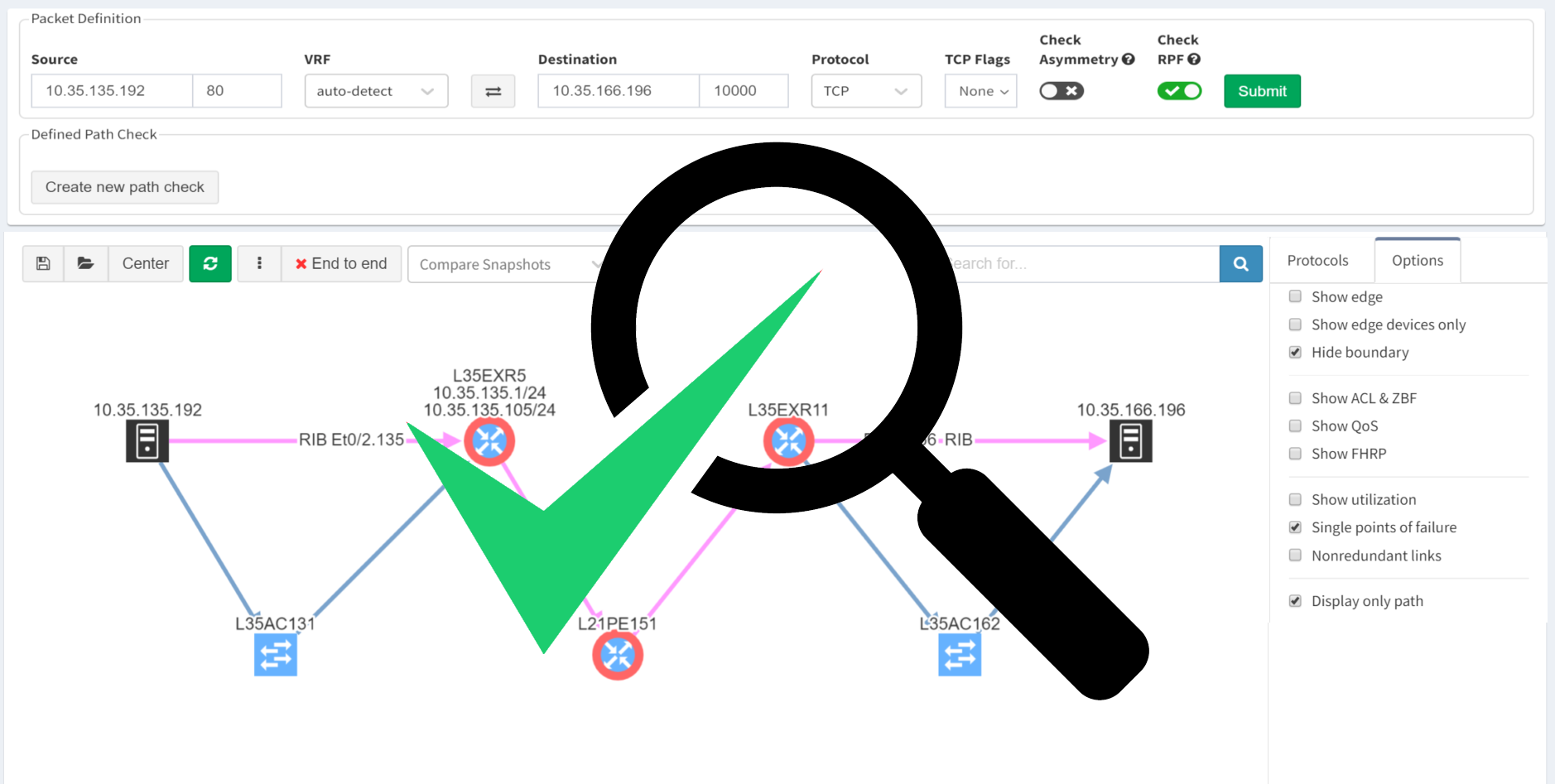Click the 10.35.135.192 source host icon
This screenshot has width=1555, height=784.
click(x=147, y=440)
